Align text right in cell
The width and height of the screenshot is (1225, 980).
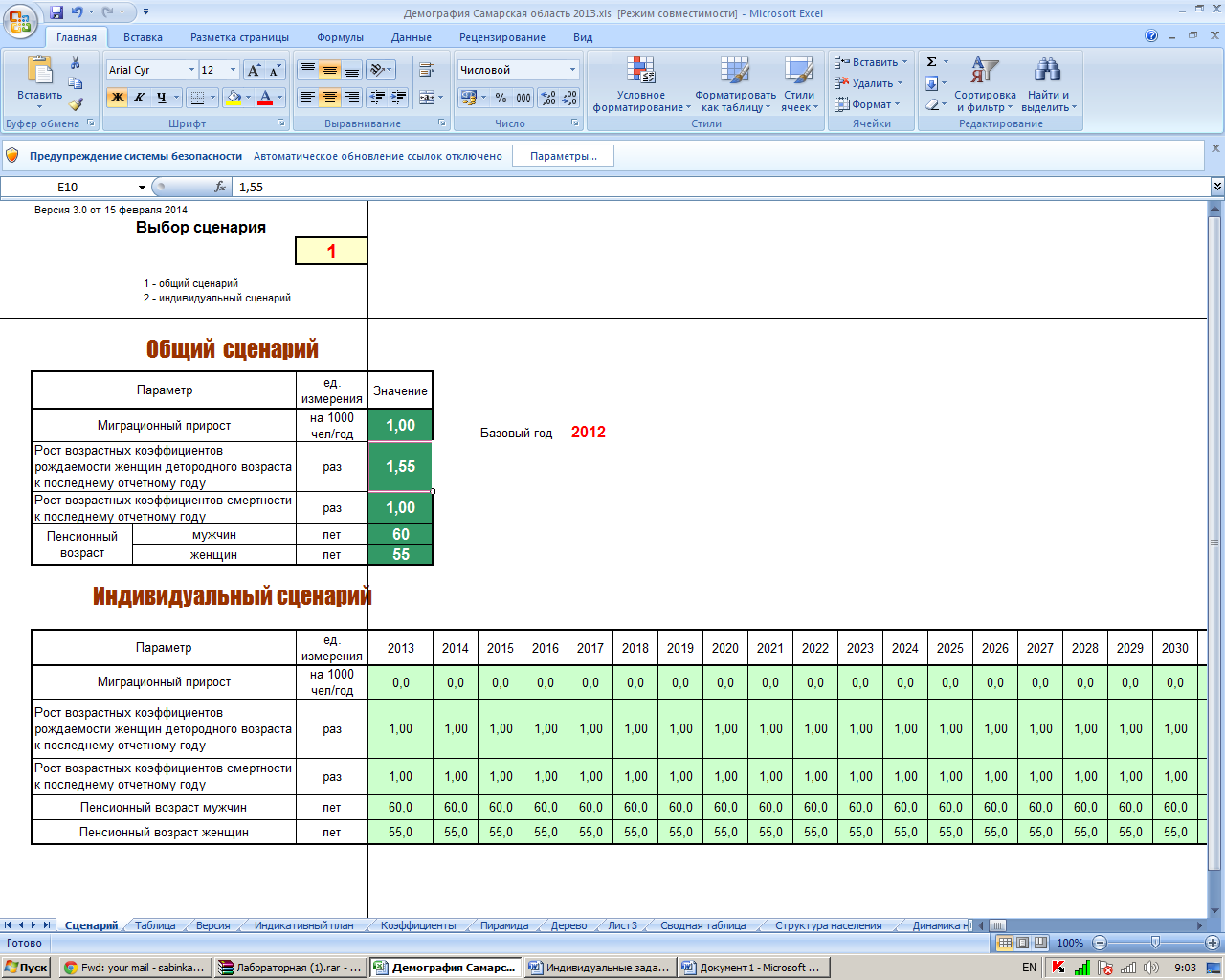351,98
